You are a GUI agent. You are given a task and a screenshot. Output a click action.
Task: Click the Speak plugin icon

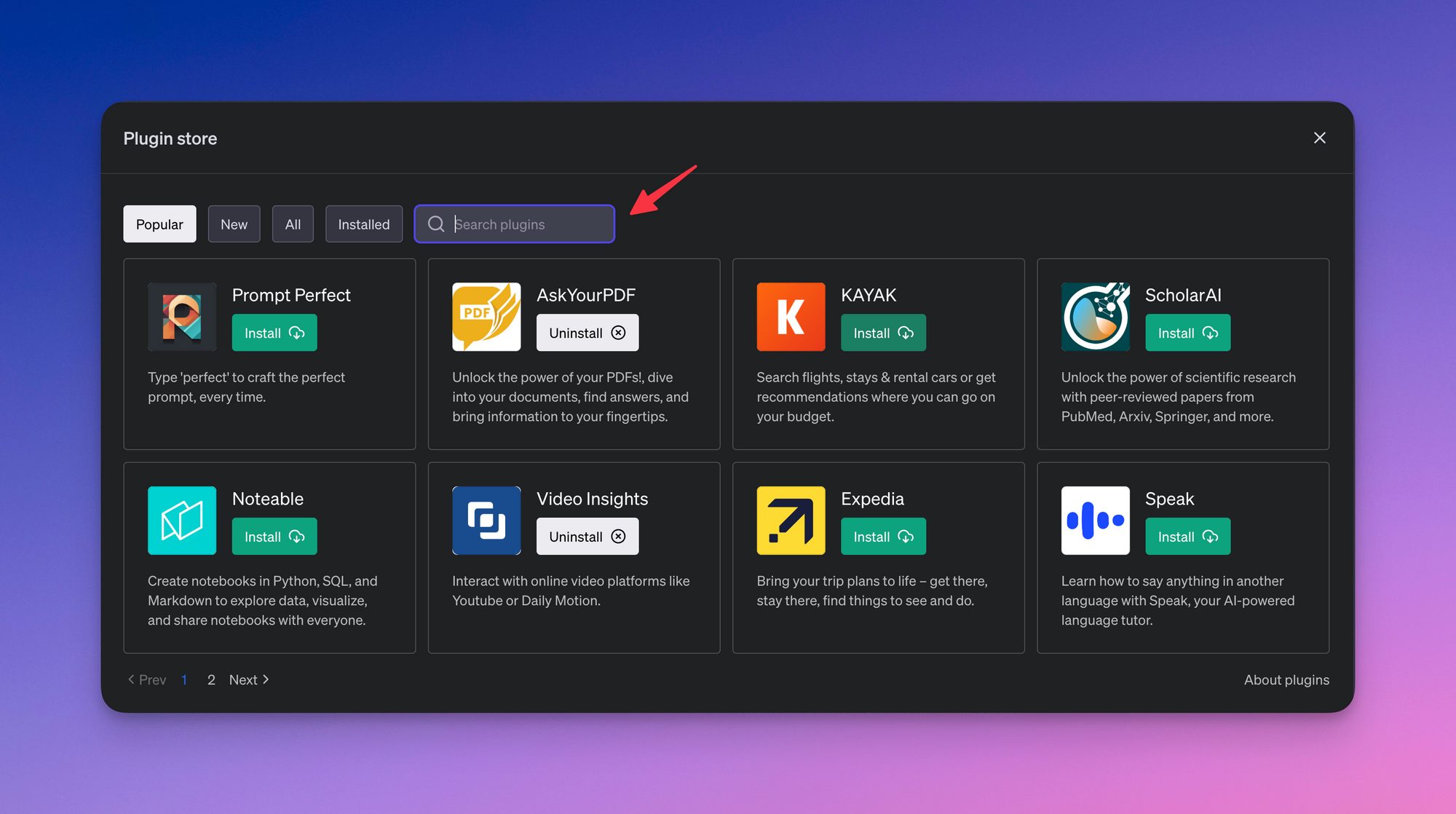click(1095, 521)
